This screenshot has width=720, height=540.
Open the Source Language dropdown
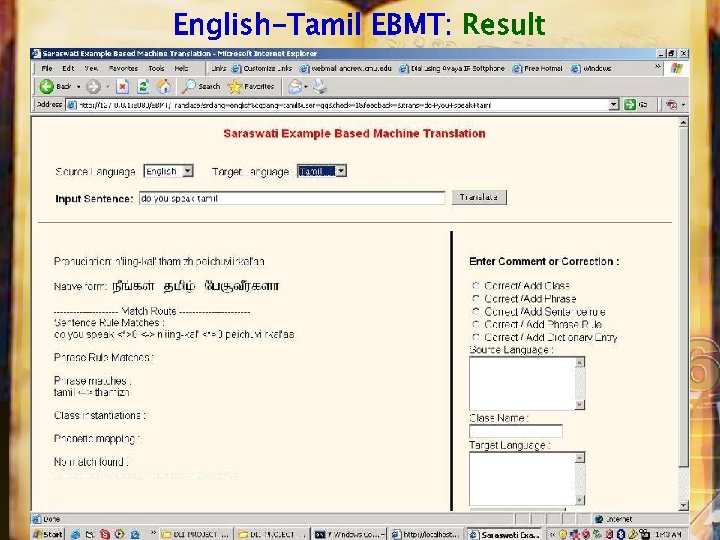click(x=169, y=171)
